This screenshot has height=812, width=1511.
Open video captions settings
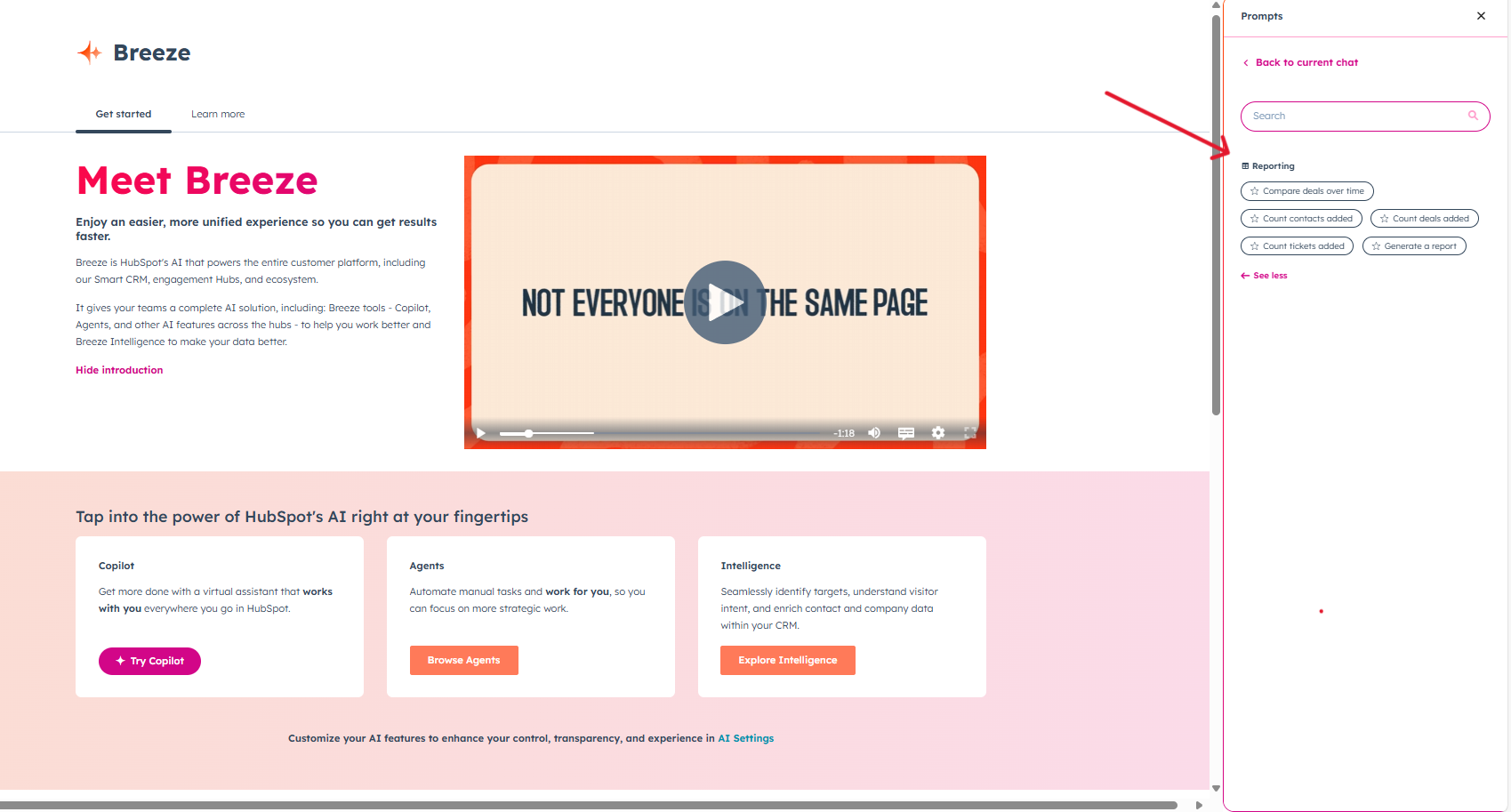pos(905,433)
